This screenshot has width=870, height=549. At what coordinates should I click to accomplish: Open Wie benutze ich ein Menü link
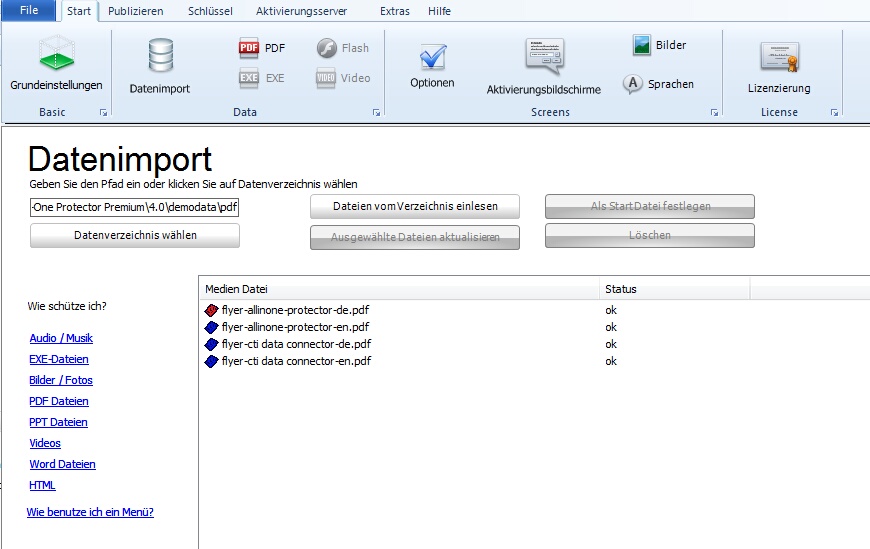point(90,512)
